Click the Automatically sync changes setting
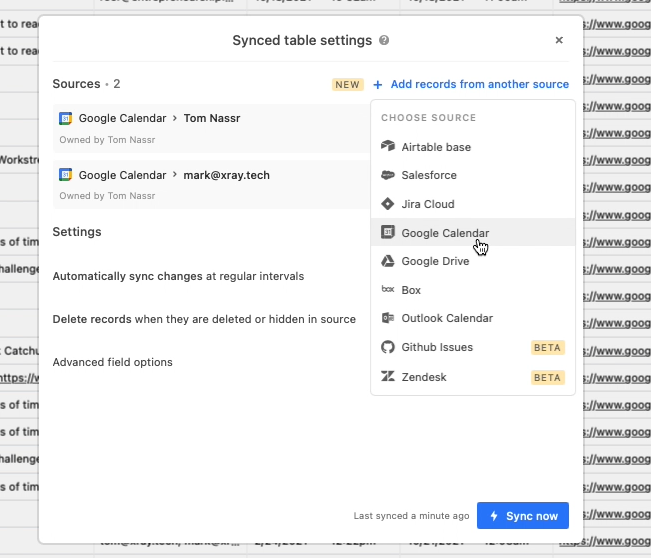The height and width of the screenshot is (558, 651). pos(178,276)
